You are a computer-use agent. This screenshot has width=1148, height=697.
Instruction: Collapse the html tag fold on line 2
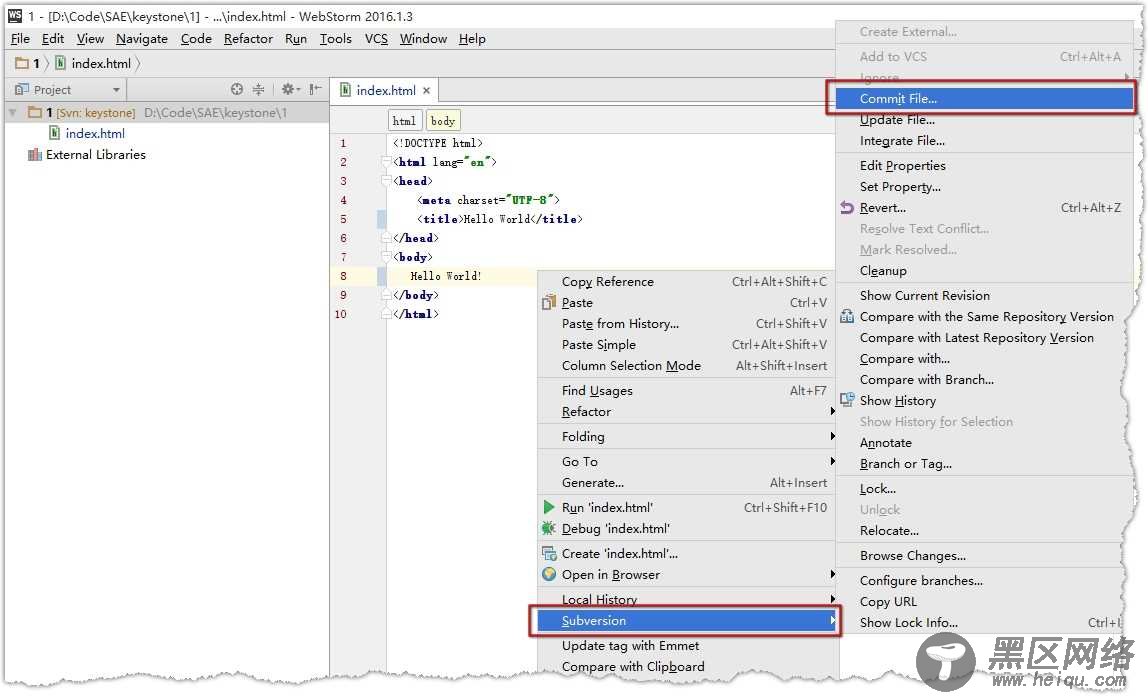pos(386,162)
